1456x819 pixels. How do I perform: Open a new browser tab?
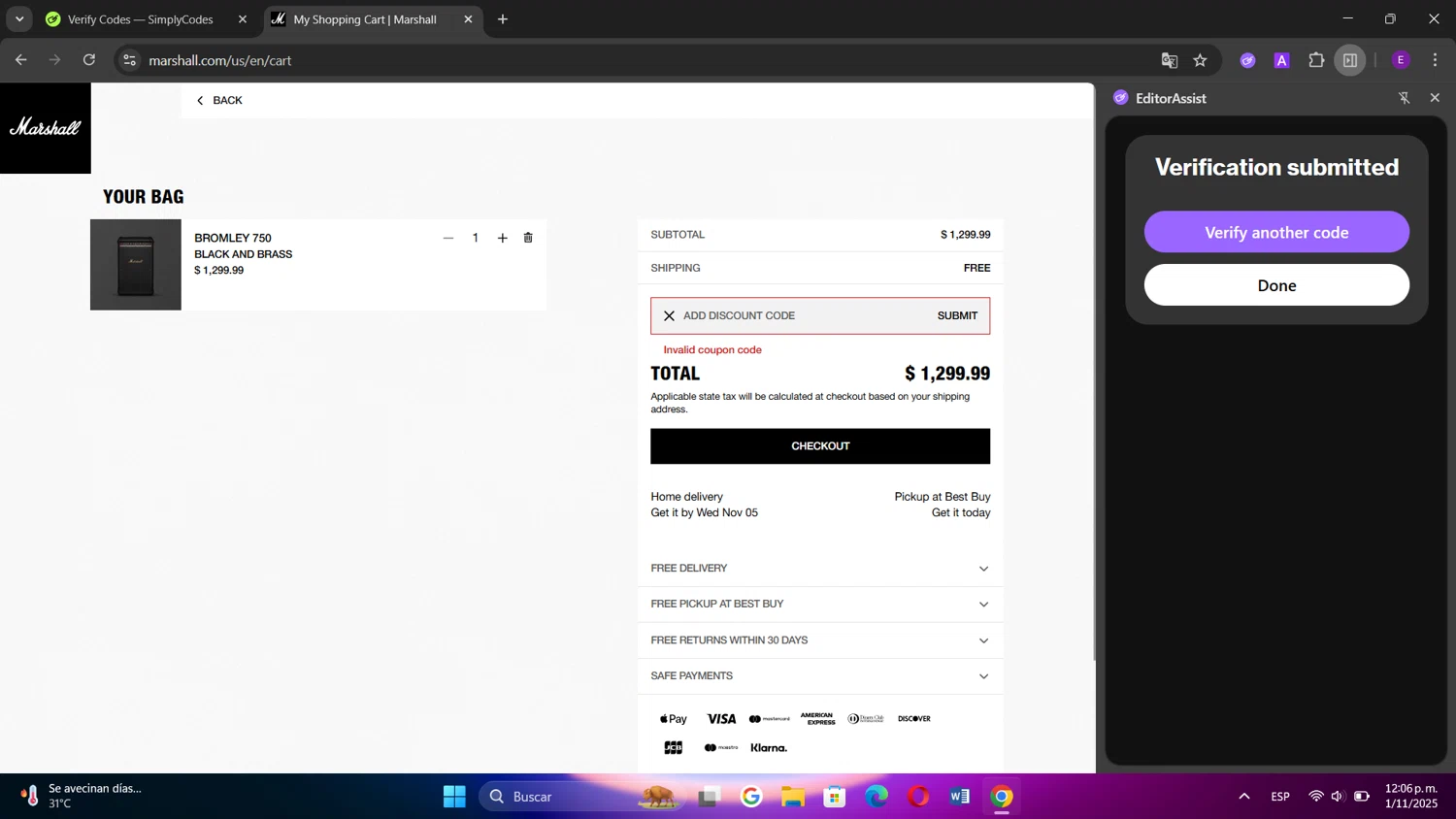[503, 19]
